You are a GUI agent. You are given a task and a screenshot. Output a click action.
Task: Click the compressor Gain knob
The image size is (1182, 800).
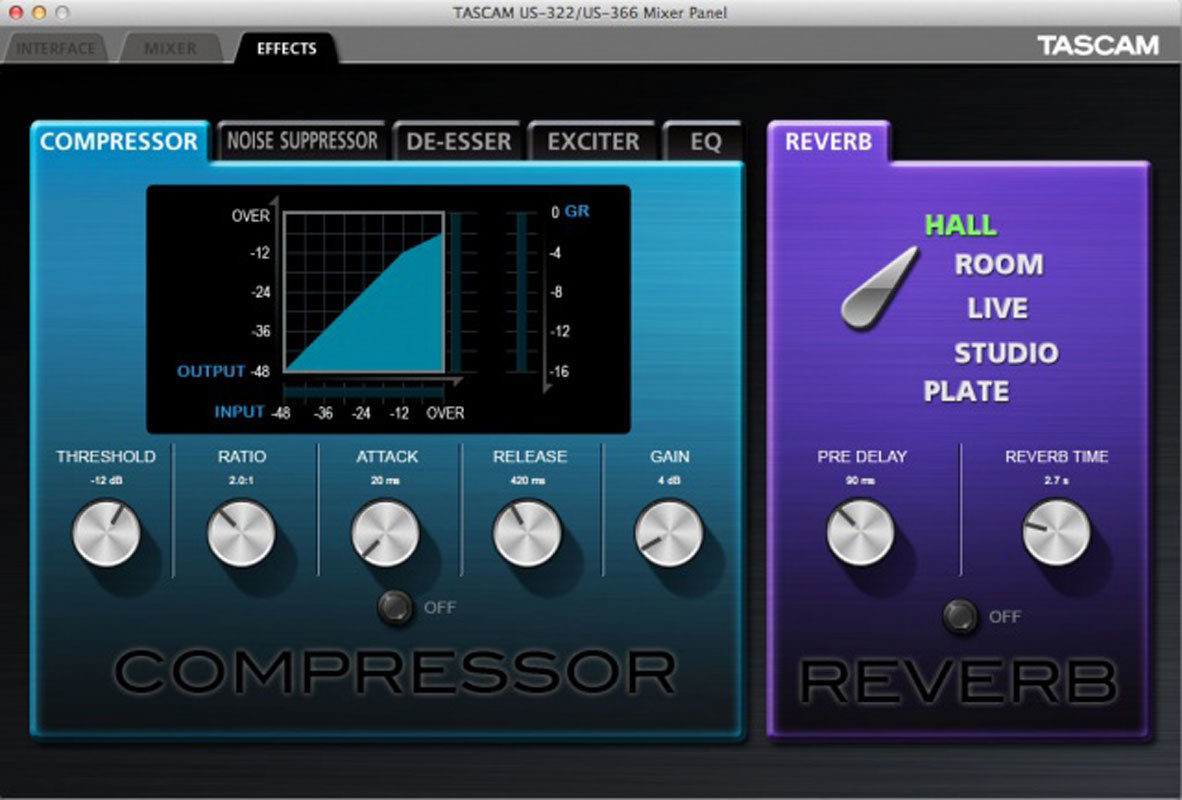pos(669,533)
